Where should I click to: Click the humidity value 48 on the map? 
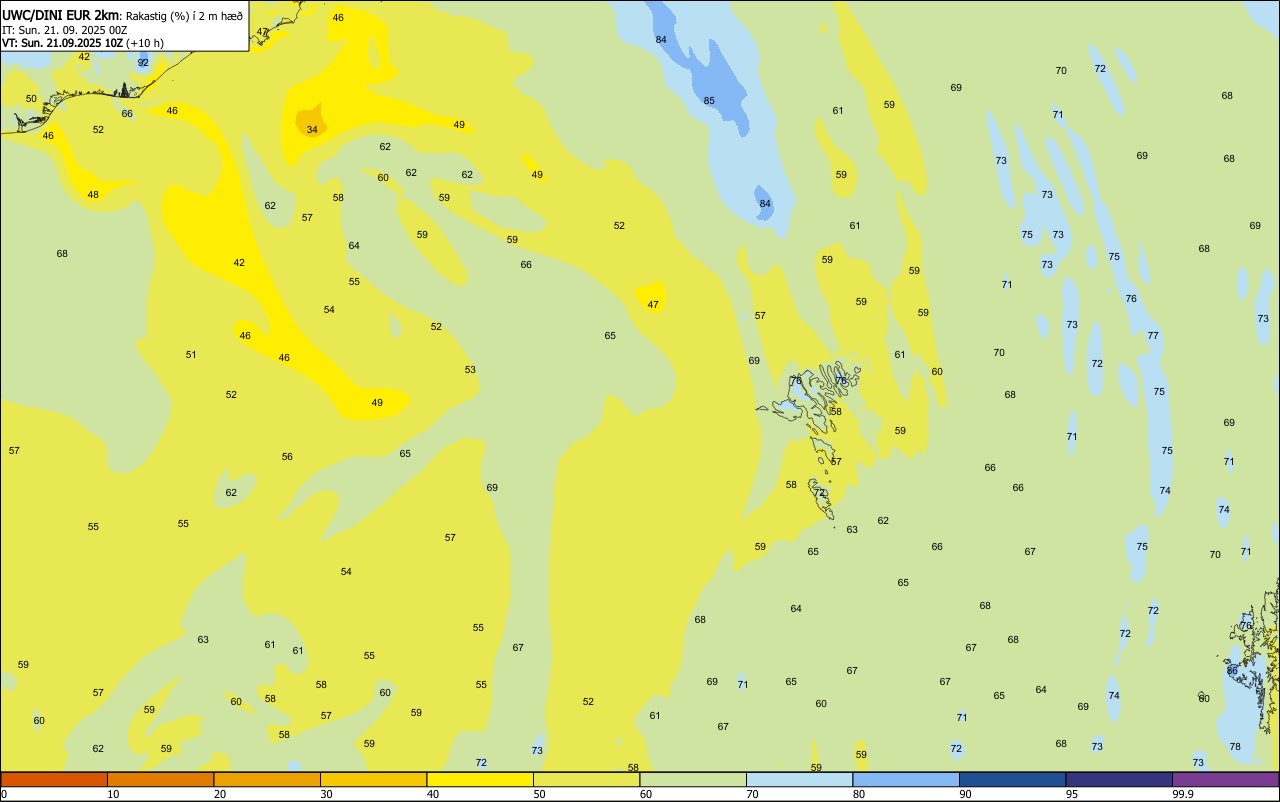click(x=93, y=195)
